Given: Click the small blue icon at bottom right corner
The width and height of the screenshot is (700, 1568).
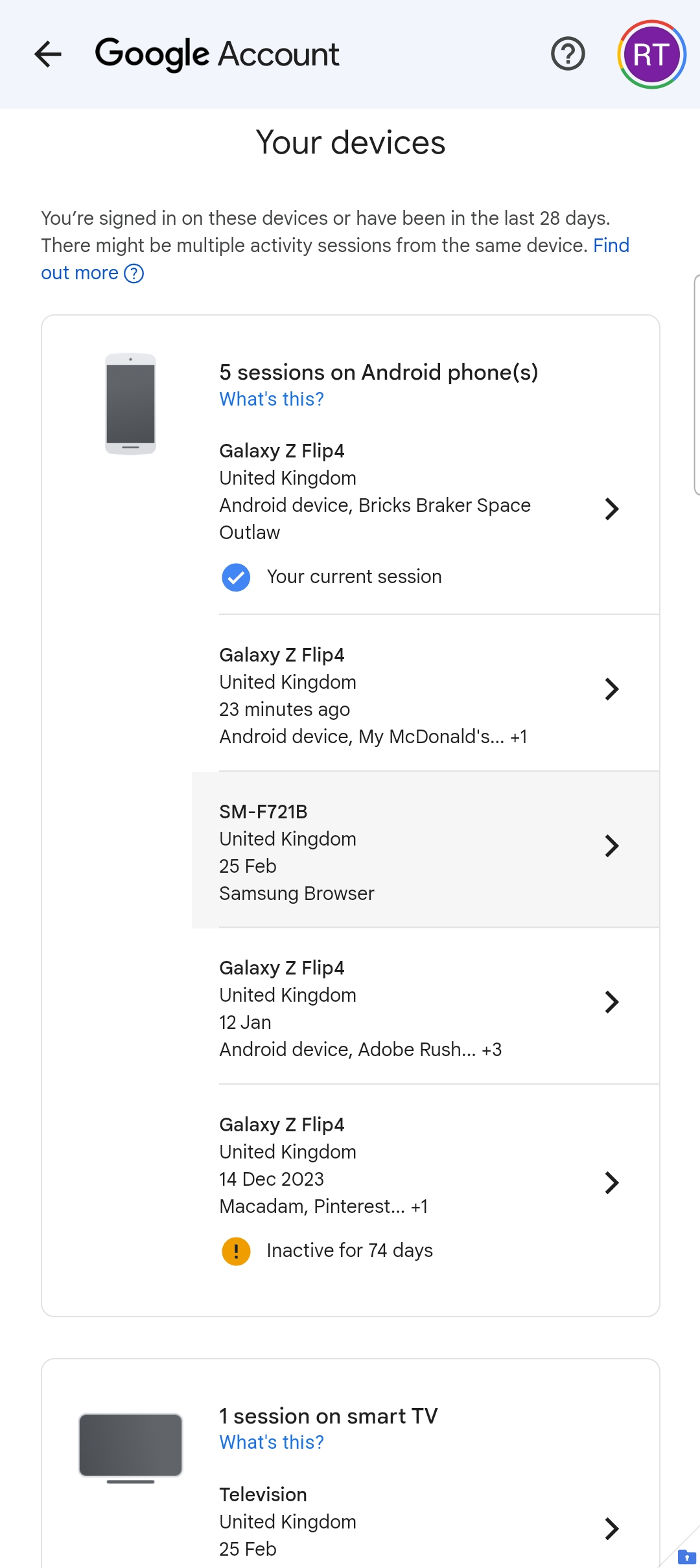Looking at the screenshot, I should pos(688,1558).
